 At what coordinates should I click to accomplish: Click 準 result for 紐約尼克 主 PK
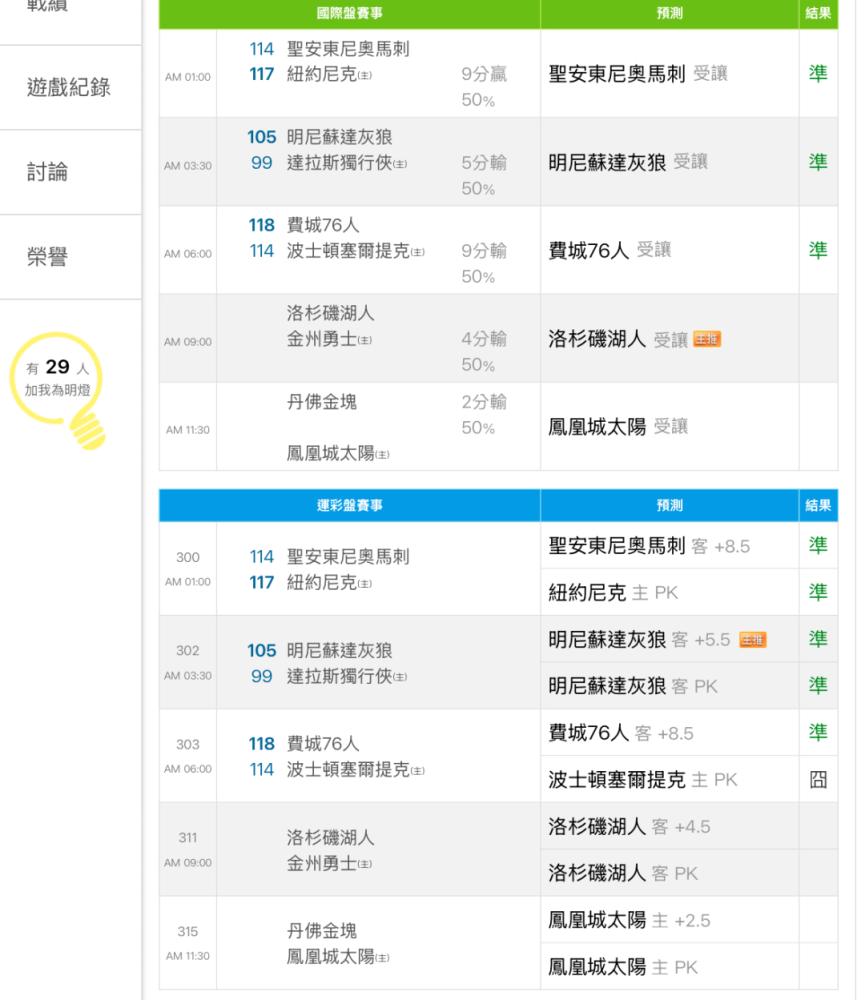tap(818, 592)
